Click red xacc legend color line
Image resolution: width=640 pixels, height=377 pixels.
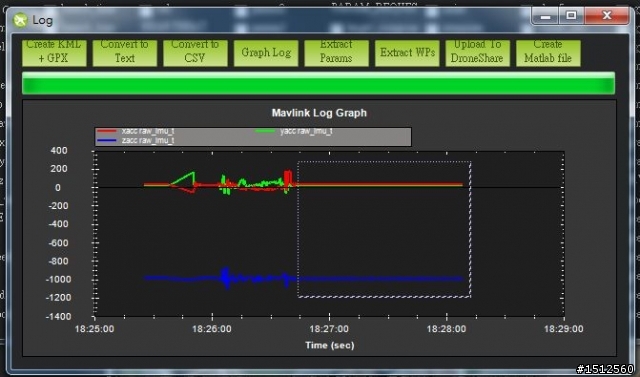click(x=107, y=131)
